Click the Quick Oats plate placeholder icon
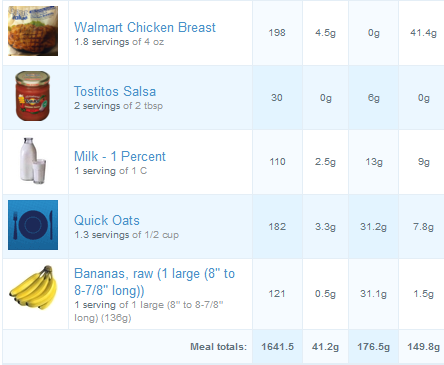 tap(33, 225)
